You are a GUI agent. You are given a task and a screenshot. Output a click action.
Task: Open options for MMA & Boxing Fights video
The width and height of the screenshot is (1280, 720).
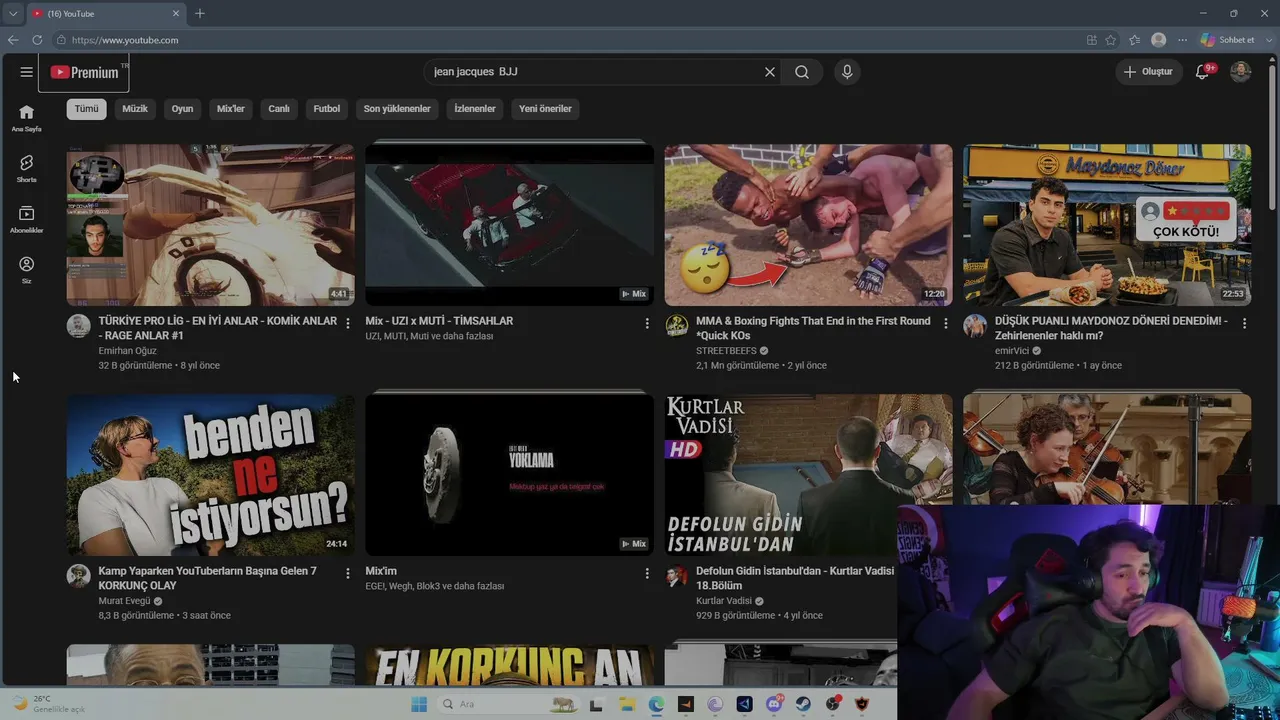[x=946, y=323]
